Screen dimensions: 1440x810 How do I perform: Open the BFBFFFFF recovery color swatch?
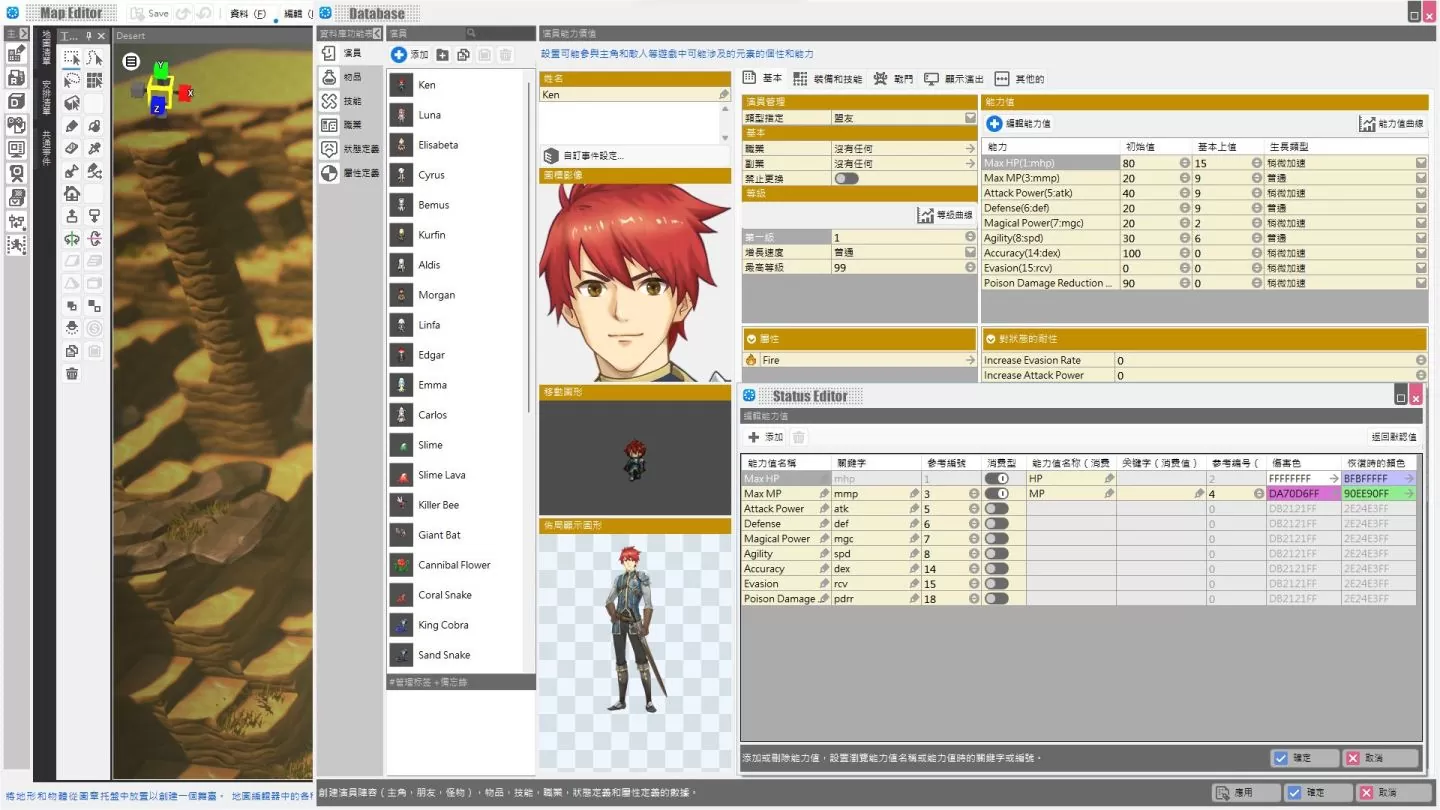pyautogui.click(x=1379, y=479)
